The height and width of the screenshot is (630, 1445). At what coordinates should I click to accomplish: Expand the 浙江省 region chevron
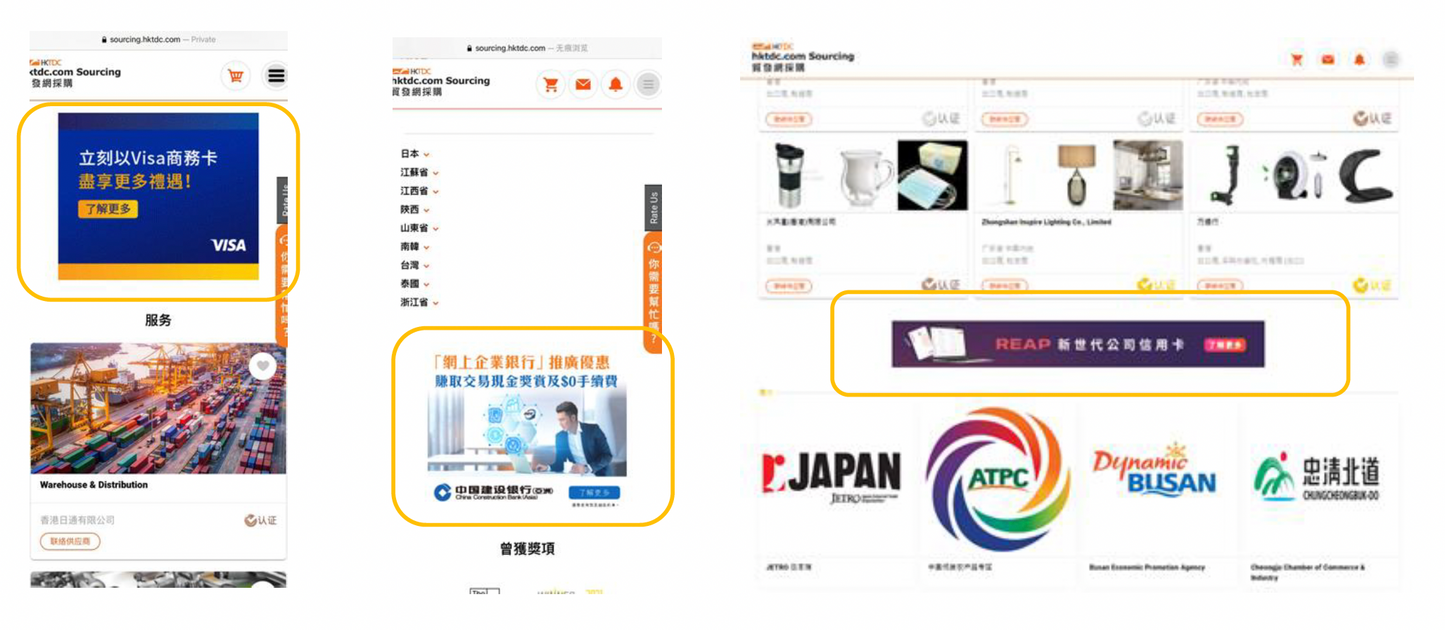[x=436, y=303]
